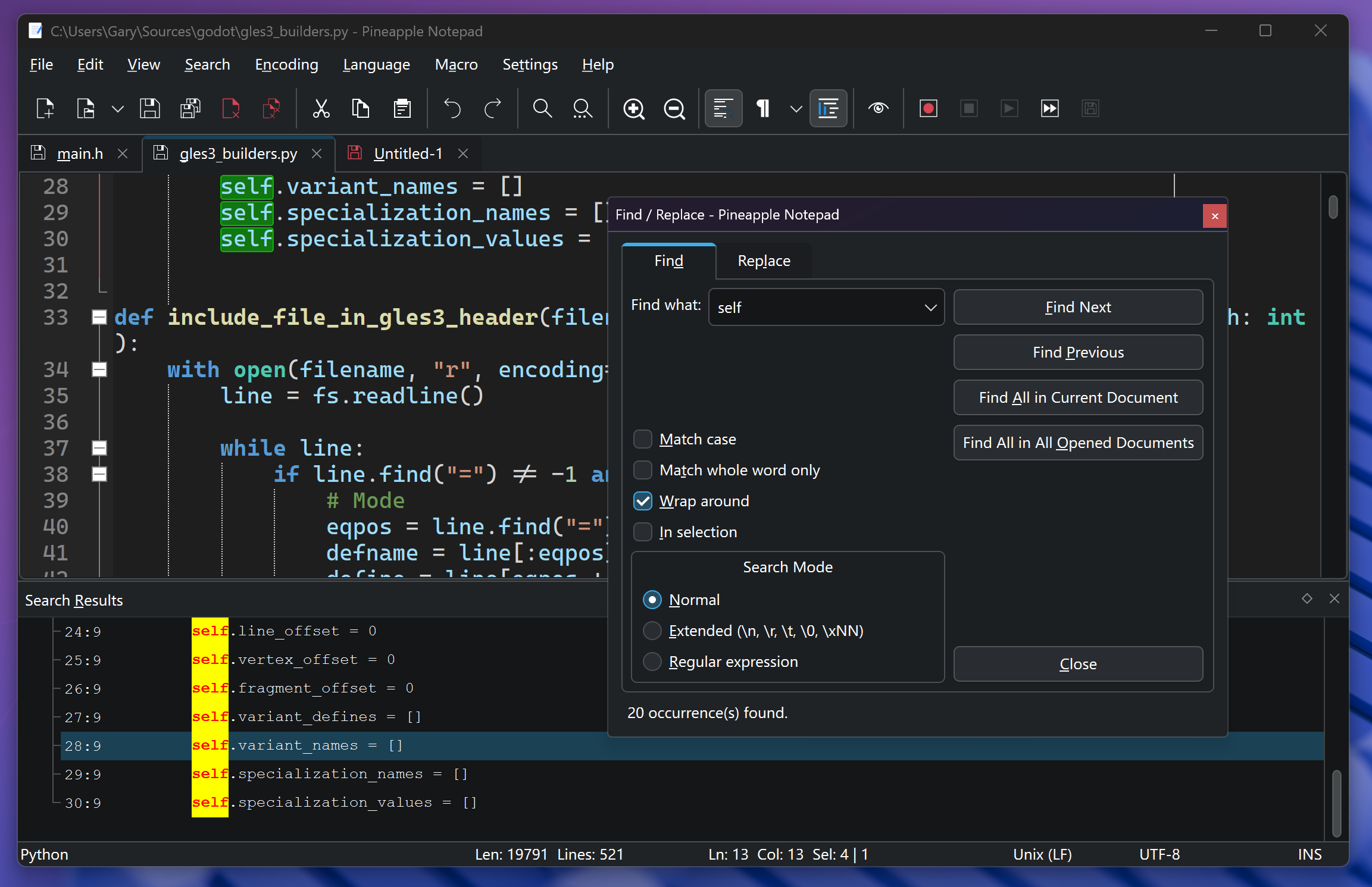Collapse the fold marker at line 34
Screen dimensions: 1372x887
click(x=99, y=369)
